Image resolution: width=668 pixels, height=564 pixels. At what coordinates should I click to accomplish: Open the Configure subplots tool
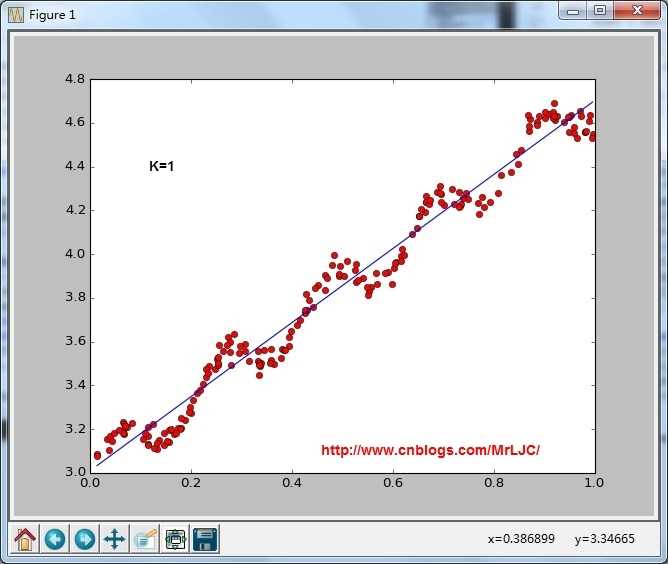point(175,539)
